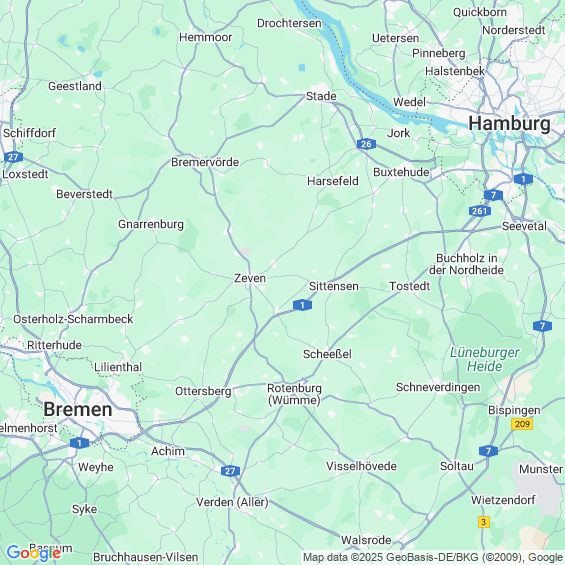
Task: Click the A27 shield near Schiffdorf
Action: [x=13, y=157]
